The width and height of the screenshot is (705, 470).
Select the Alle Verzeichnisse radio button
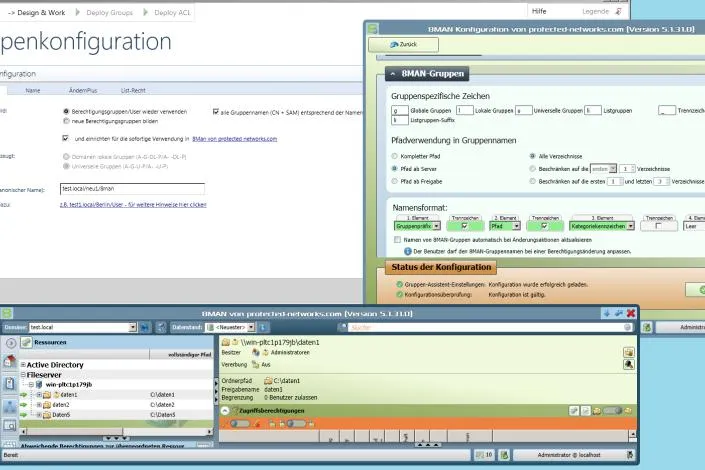(532, 156)
